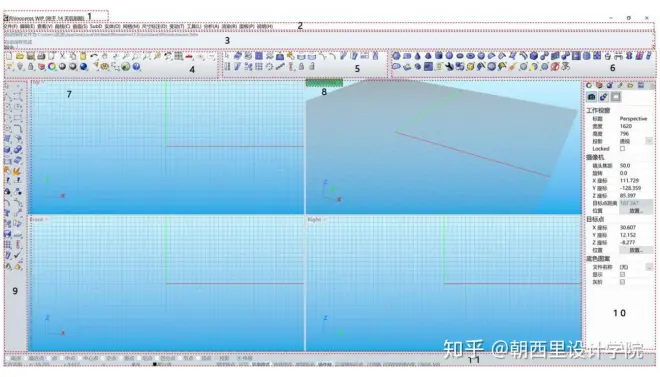Viewport: 660px width, 377px height.
Task: Click 放置 button under 摄像机 section
Action: [x=636, y=210]
